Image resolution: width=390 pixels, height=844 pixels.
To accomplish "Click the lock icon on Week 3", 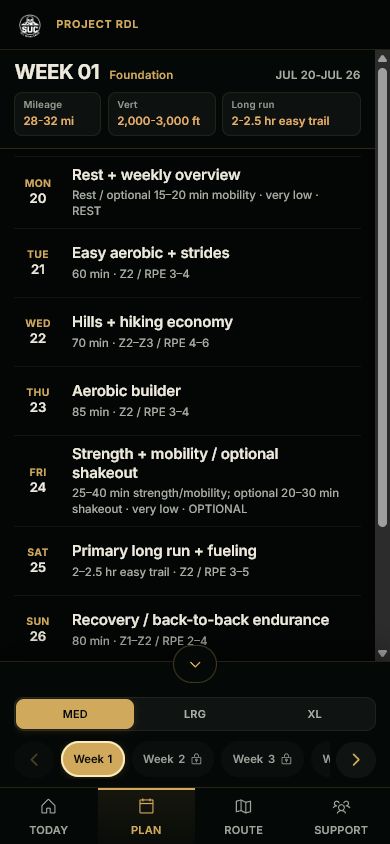I will point(286,759).
